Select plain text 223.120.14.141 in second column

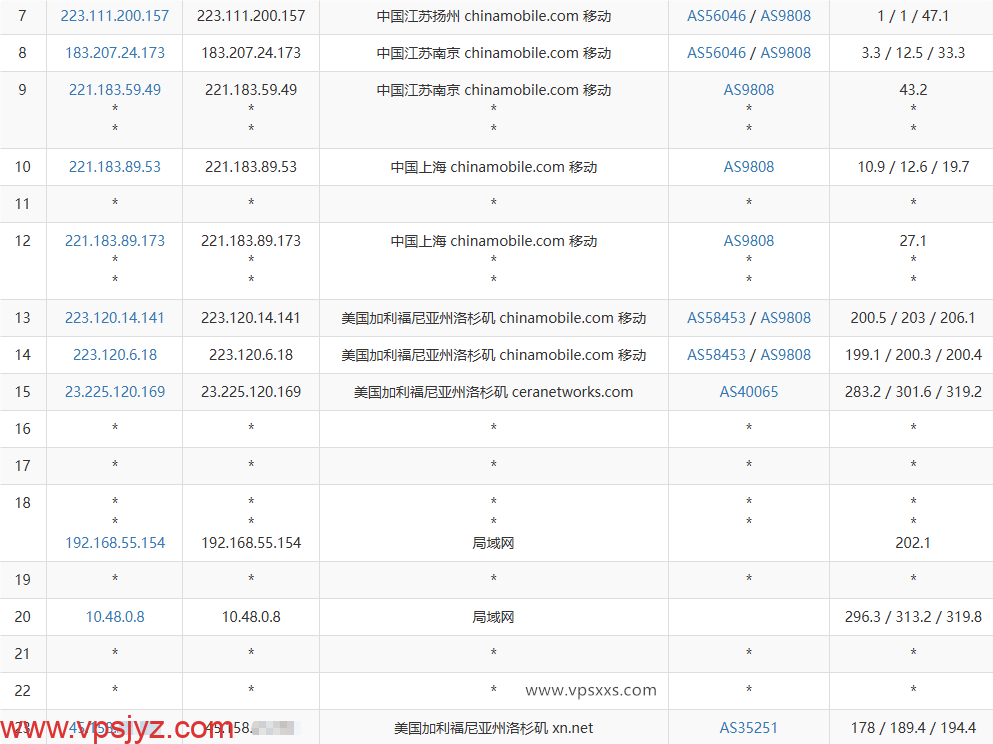coord(251,318)
